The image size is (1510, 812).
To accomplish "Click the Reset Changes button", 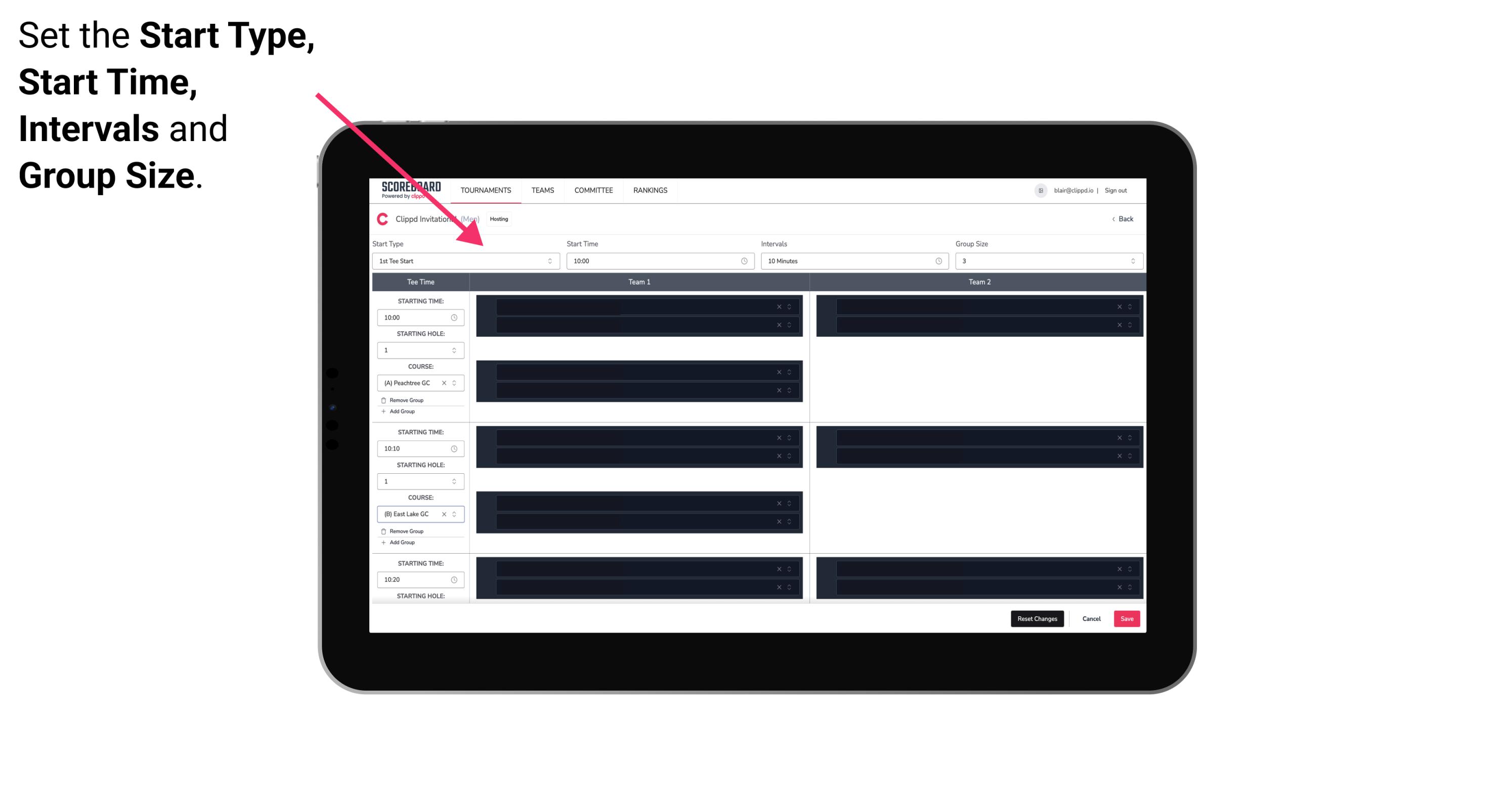I will pyautogui.click(x=1037, y=618).
